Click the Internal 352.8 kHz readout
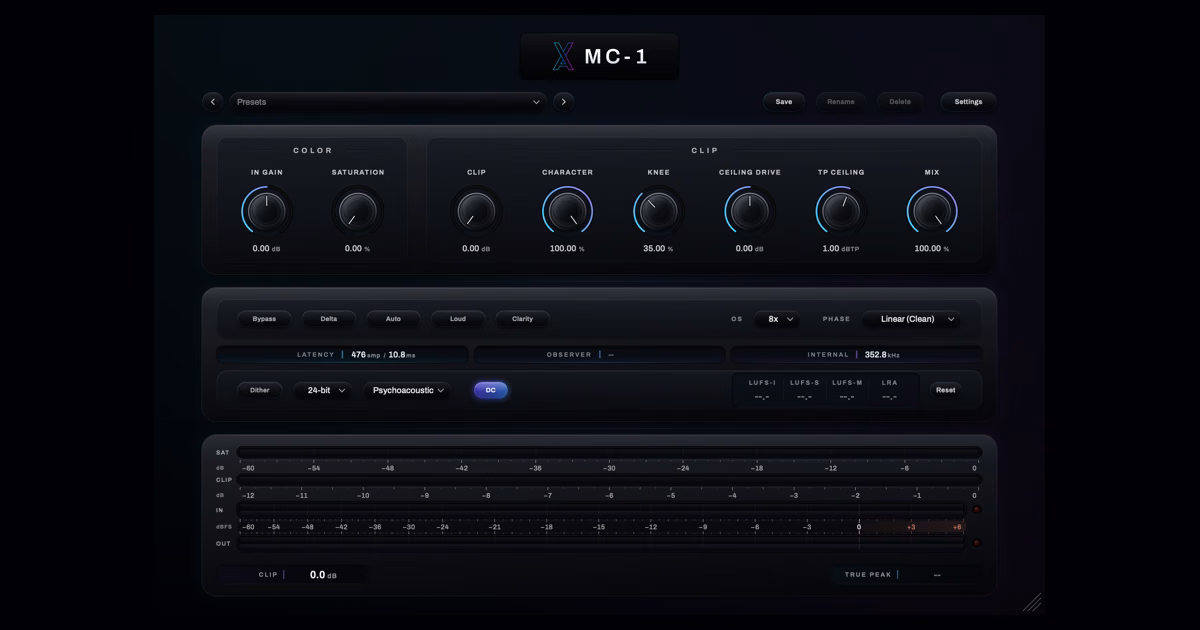 point(856,354)
